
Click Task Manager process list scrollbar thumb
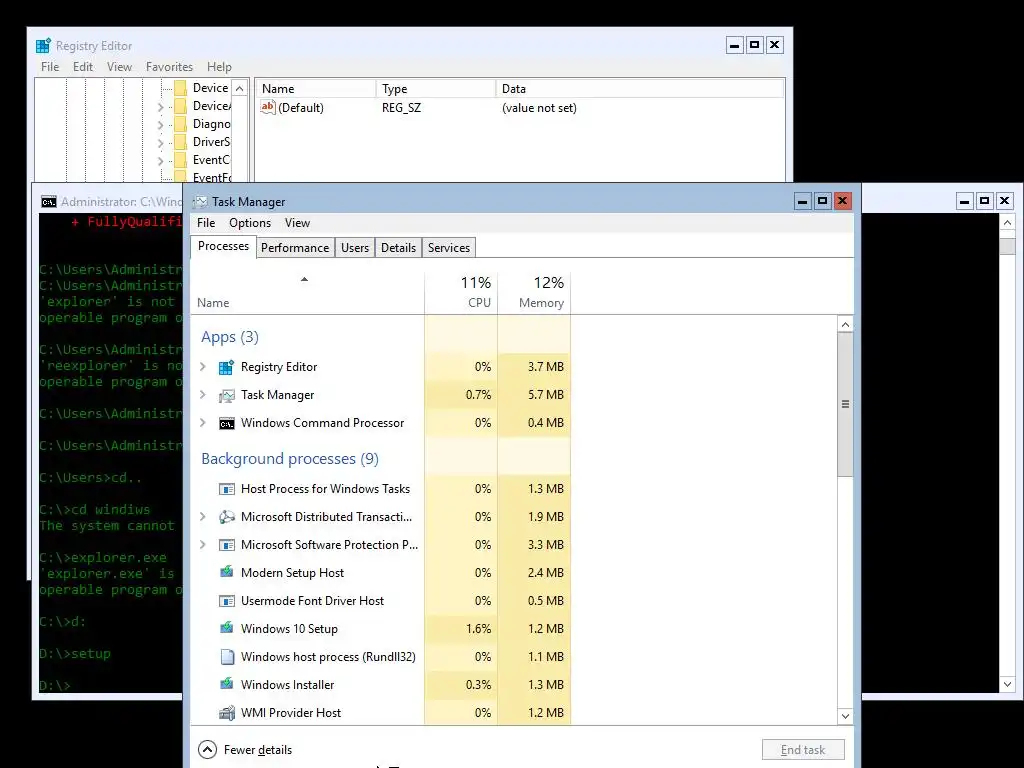coord(845,404)
